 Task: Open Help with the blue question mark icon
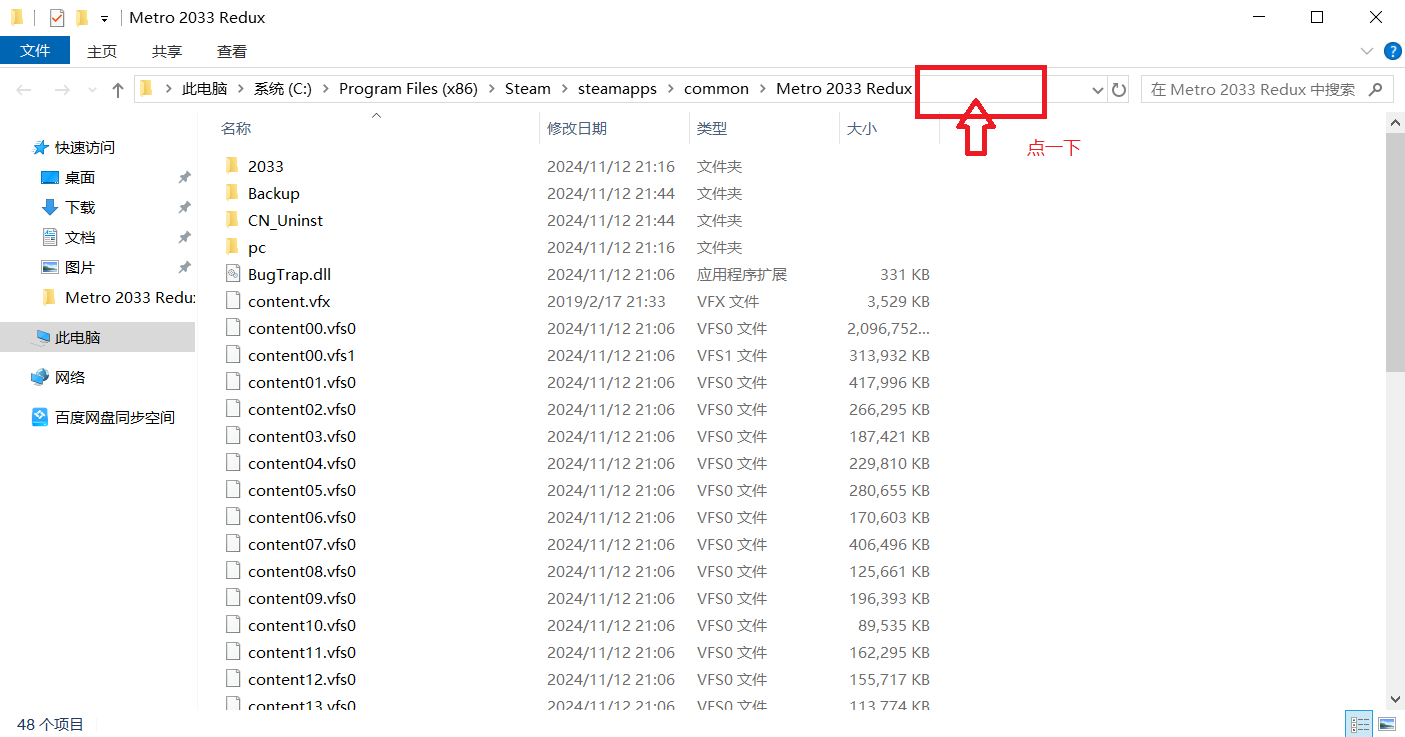point(1392,51)
